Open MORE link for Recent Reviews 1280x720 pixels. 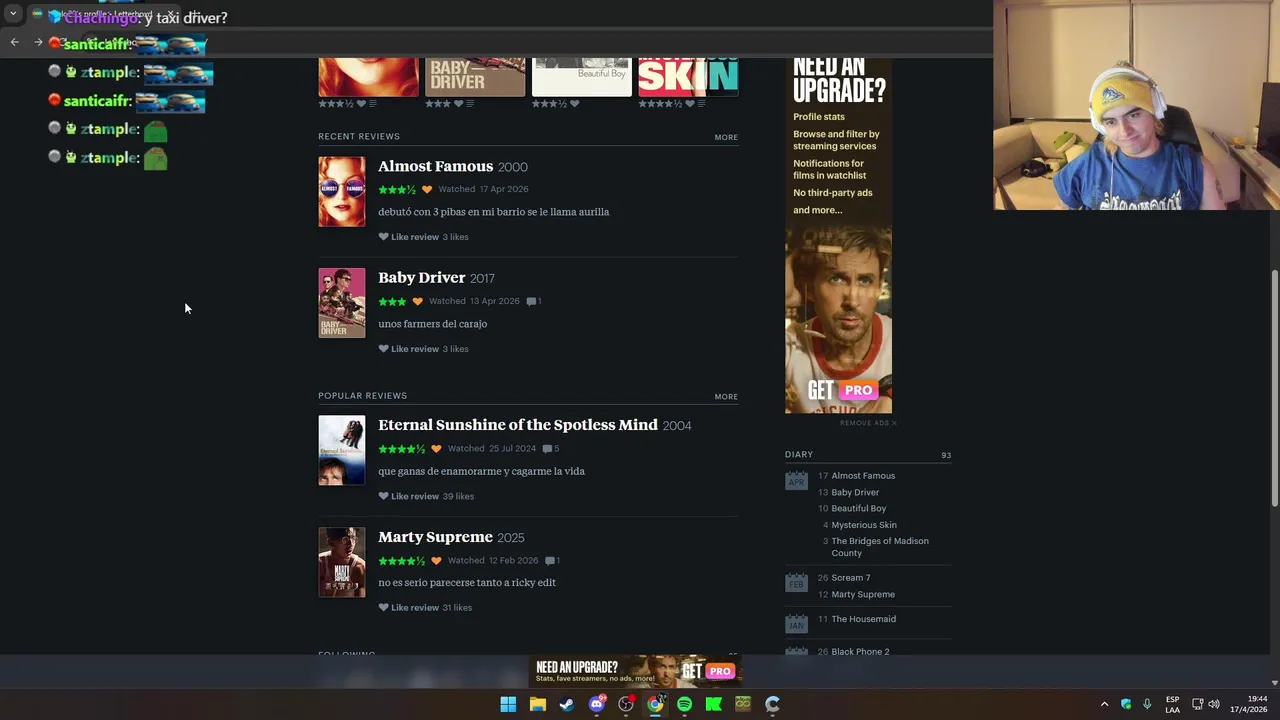pos(726,137)
